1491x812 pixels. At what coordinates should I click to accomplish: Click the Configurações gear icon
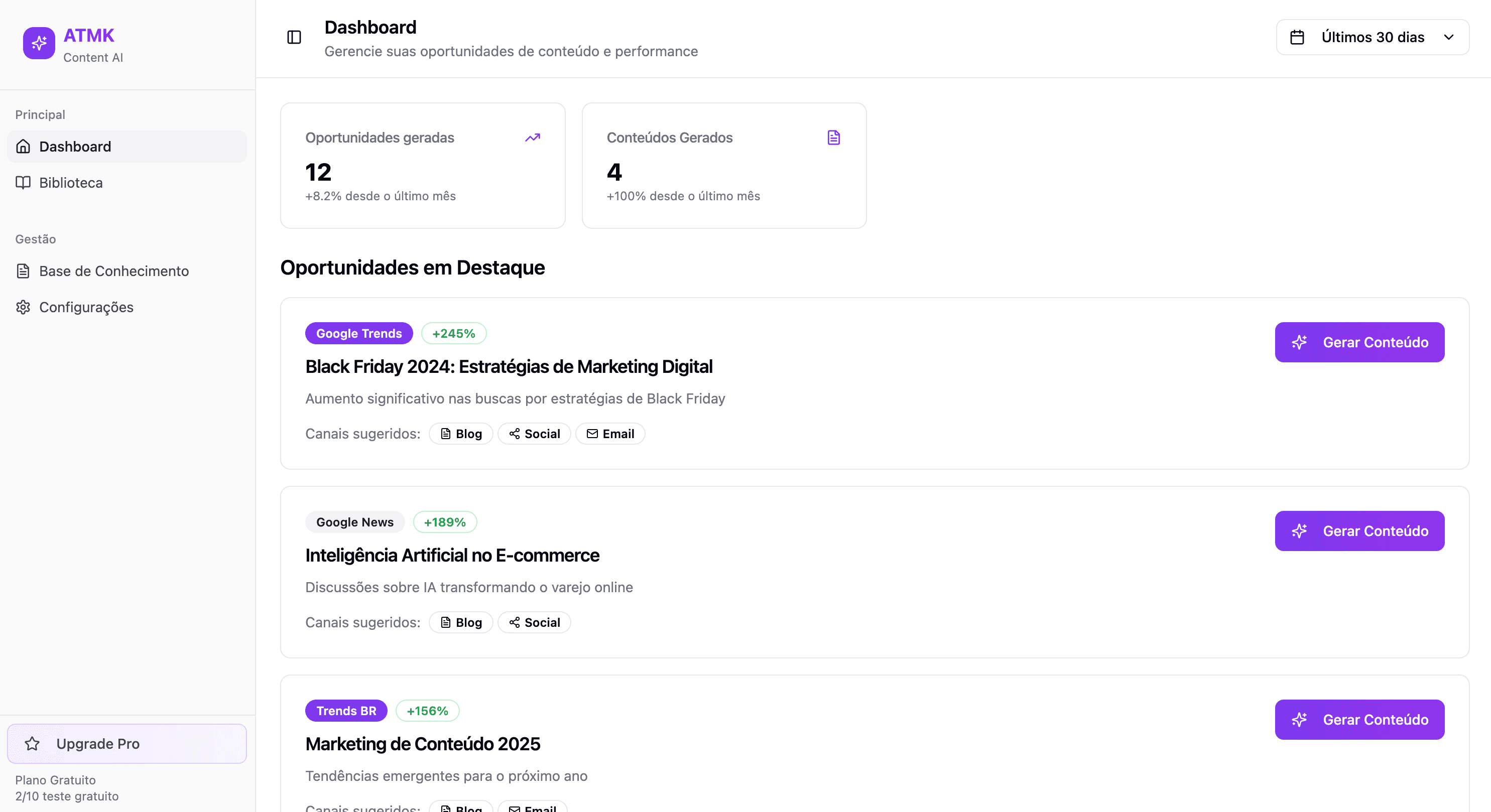coord(23,307)
